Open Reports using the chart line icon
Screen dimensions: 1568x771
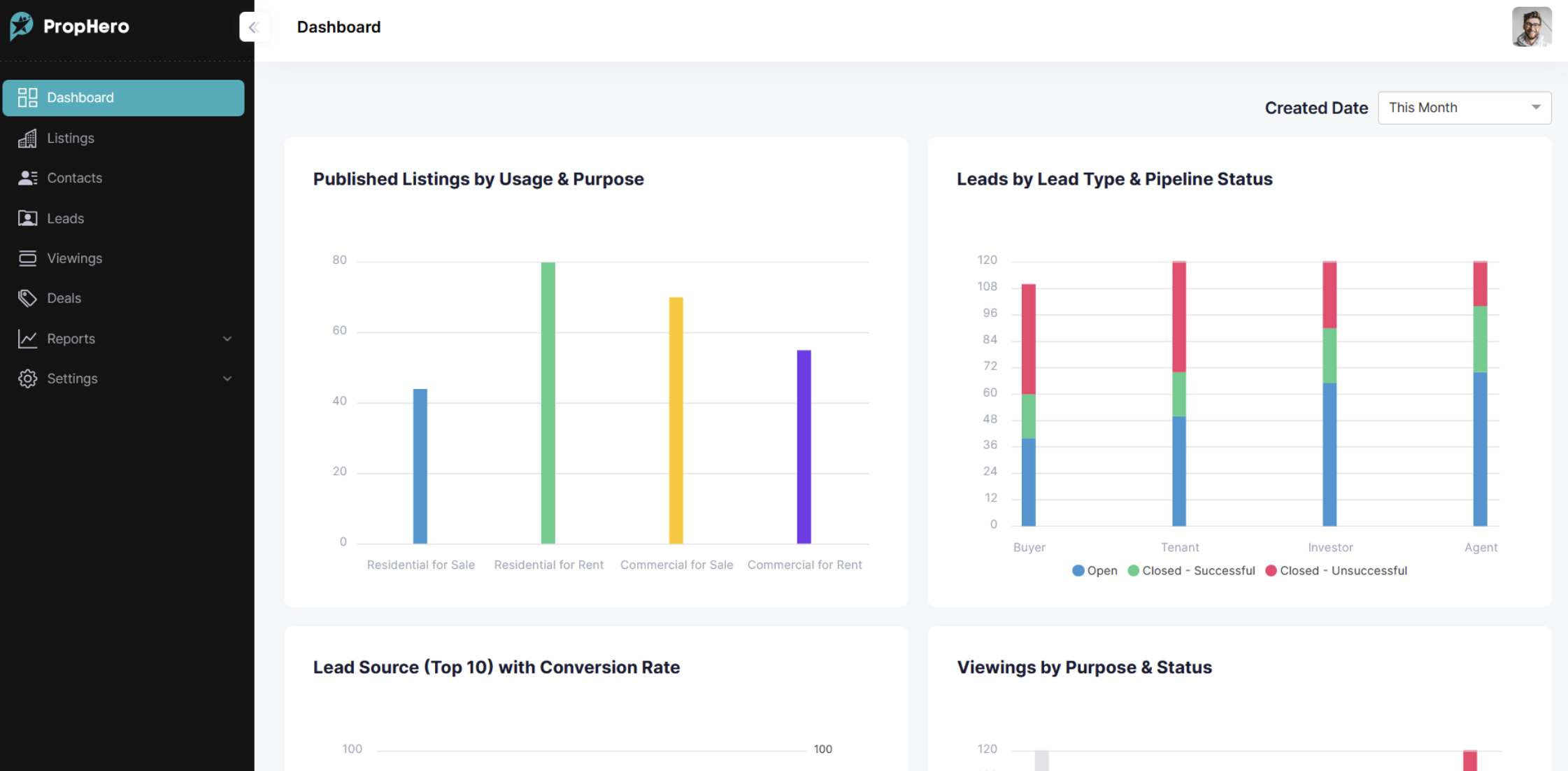27,338
